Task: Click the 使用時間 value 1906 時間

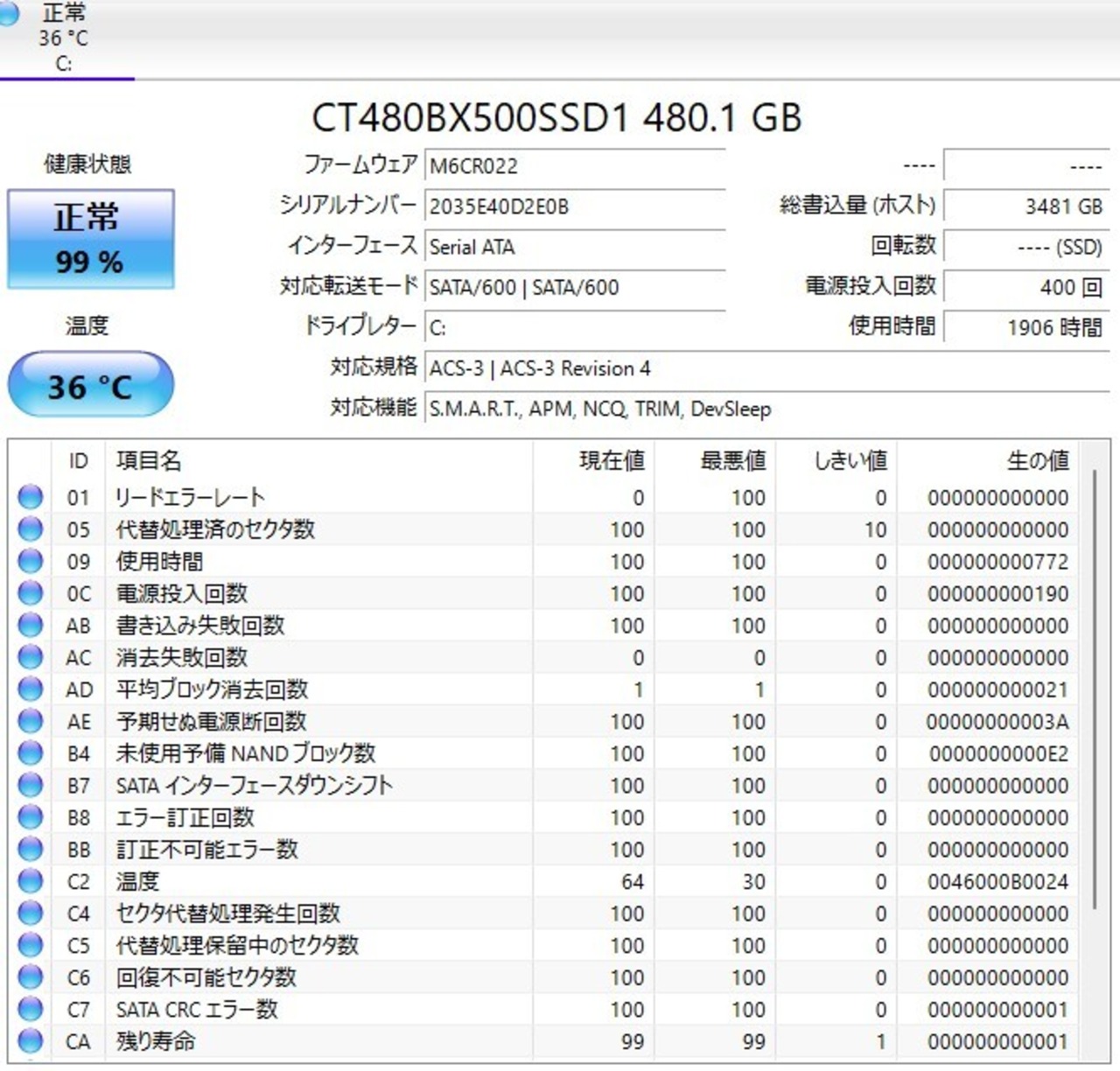Action: click(x=1025, y=327)
